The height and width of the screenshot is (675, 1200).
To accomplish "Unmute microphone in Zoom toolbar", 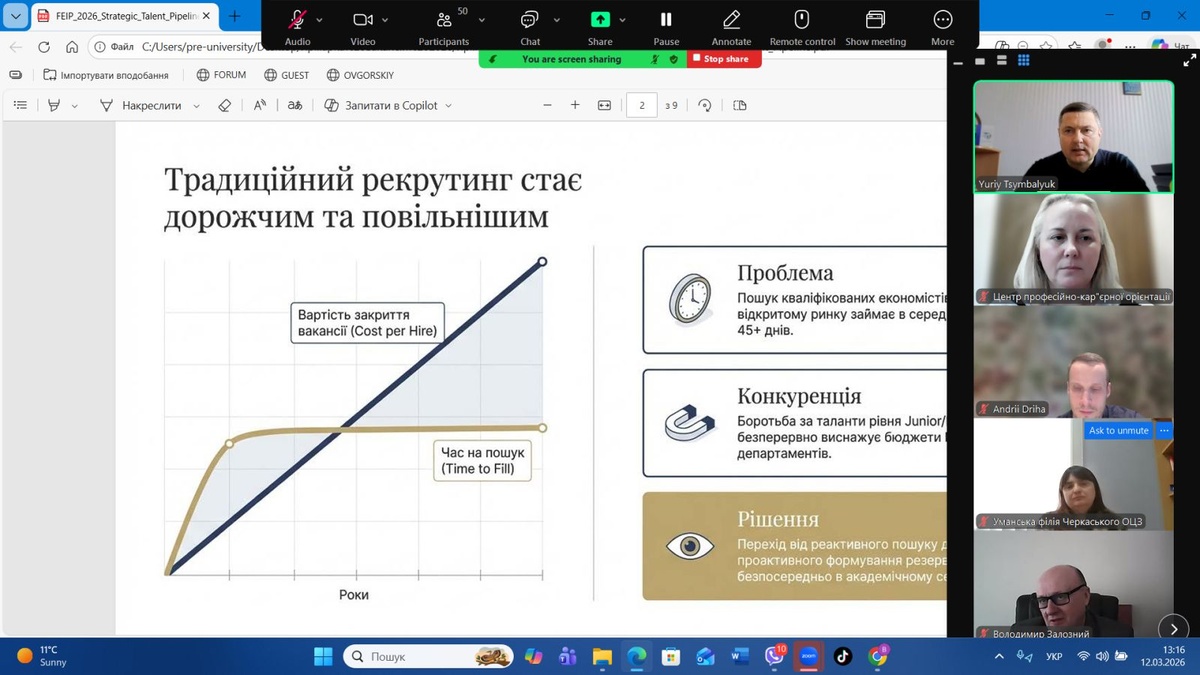I will (x=297, y=20).
